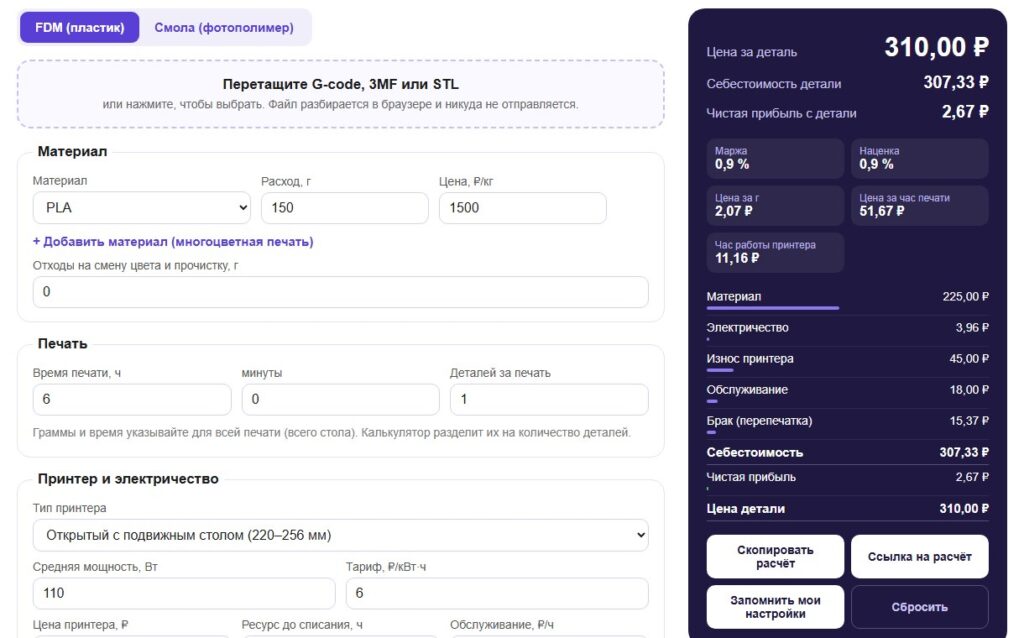Click the Тариф, ₽/кВт·ч input field

(x=497, y=593)
